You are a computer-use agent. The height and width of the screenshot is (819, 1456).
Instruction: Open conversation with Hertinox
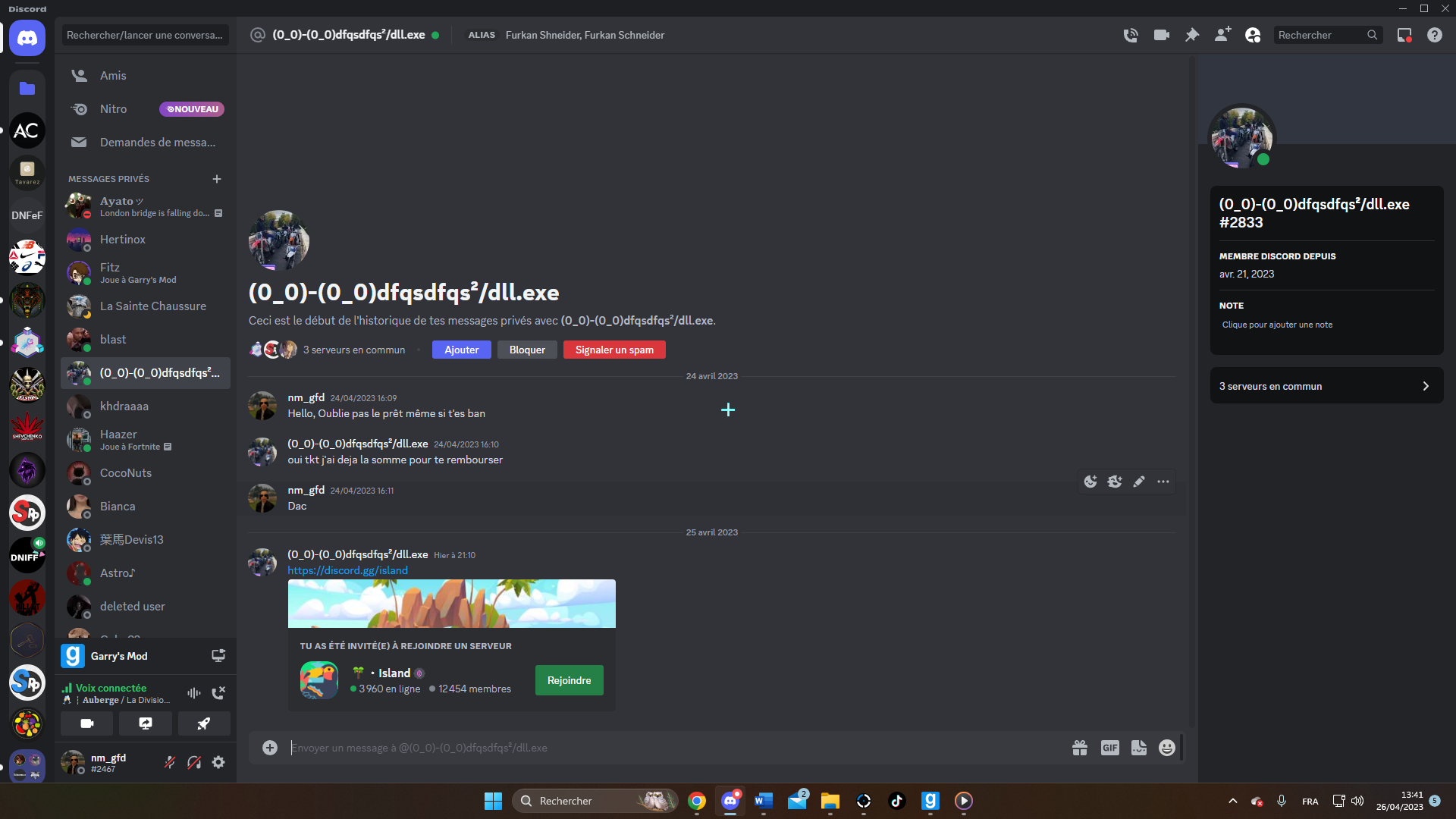(x=146, y=240)
